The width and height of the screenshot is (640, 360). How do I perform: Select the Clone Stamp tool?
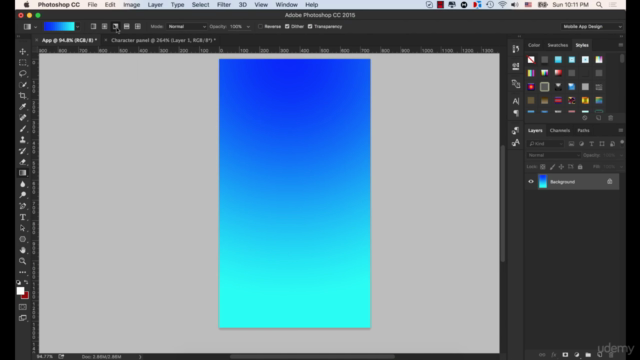[22, 140]
